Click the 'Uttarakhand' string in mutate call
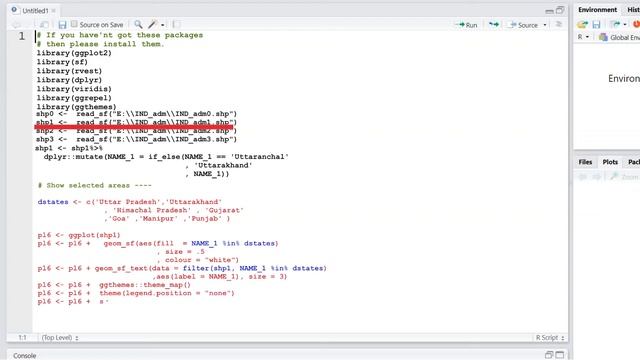 tap(223, 165)
